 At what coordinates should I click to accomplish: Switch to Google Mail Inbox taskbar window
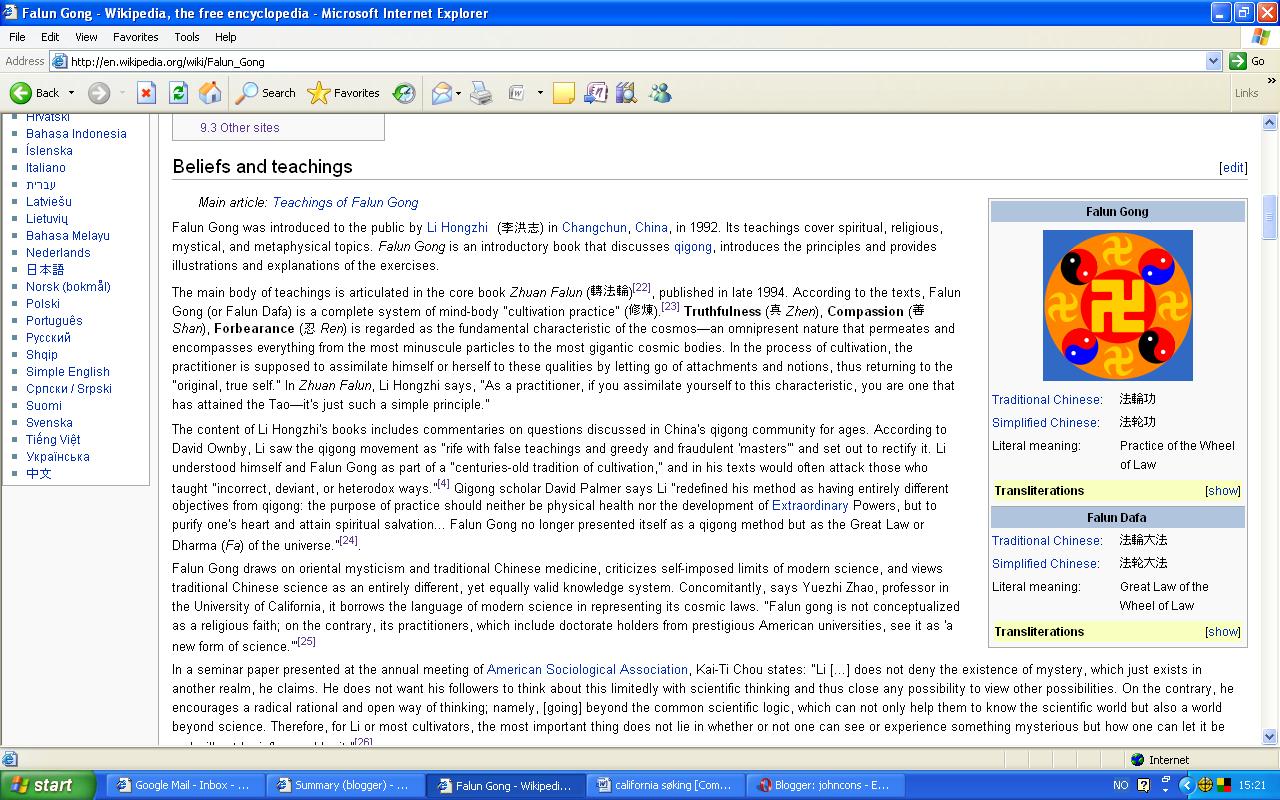[184, 785]
